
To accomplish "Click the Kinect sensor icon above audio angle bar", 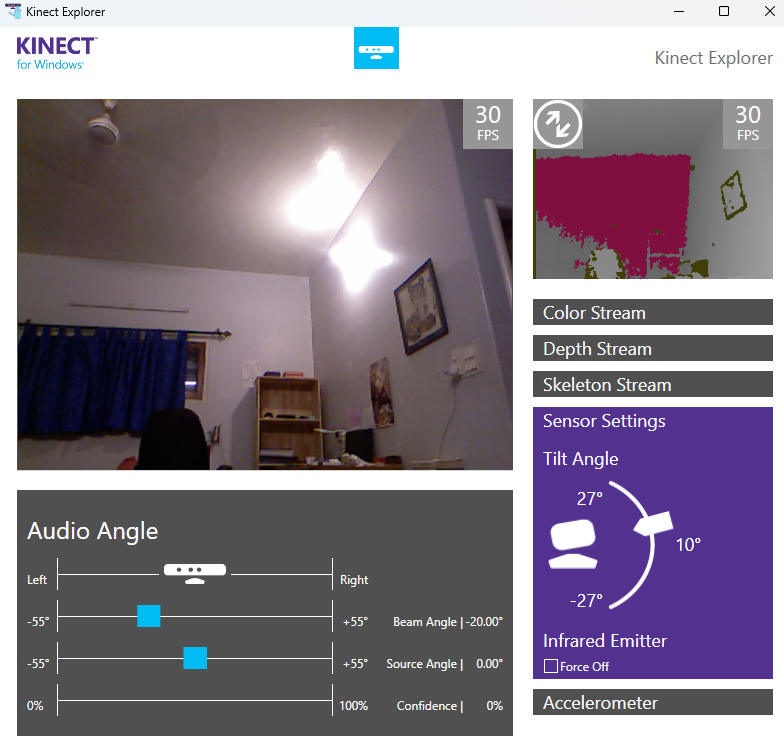I will coord(195,572).
